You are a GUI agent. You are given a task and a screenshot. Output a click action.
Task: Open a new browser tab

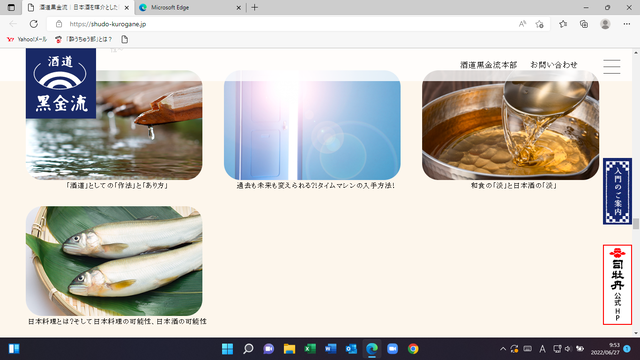click(254, 7)
